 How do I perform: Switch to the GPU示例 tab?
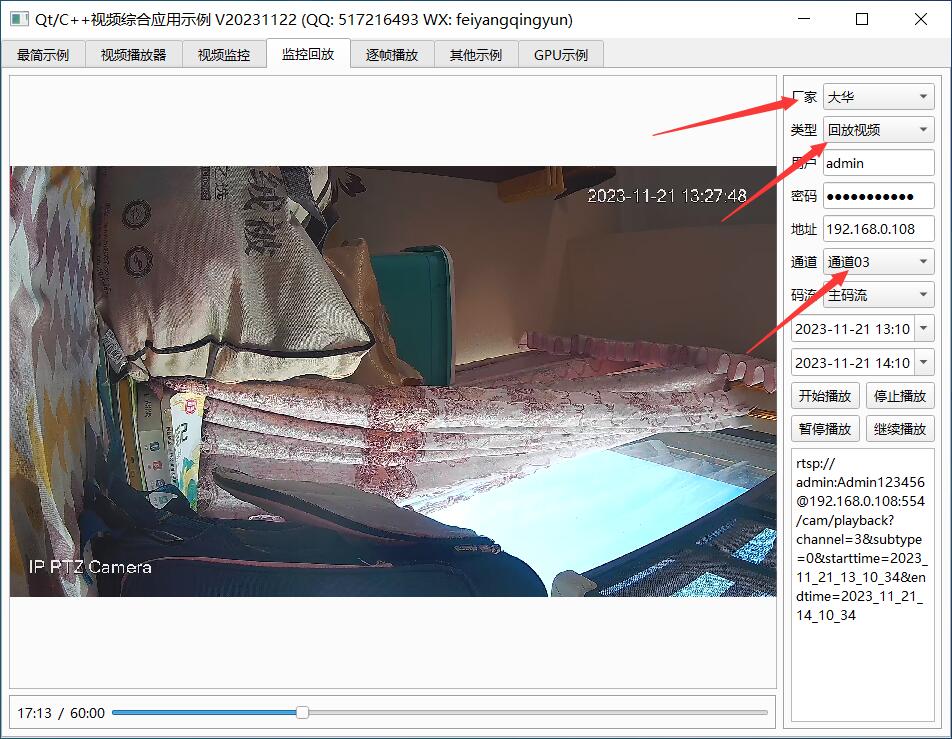[560, 55]
